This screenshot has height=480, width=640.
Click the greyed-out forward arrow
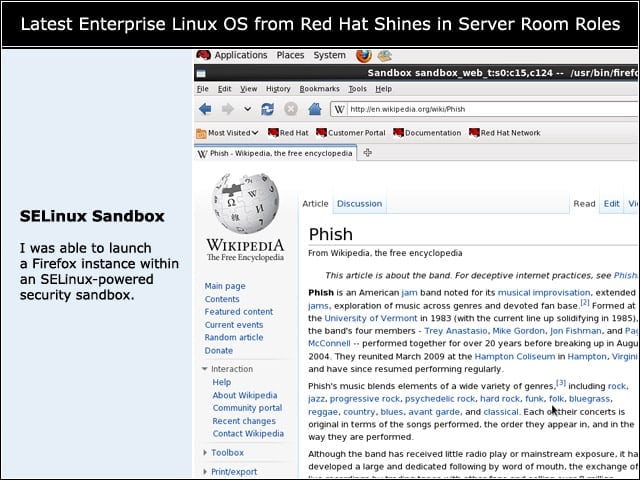pos(228,109)
